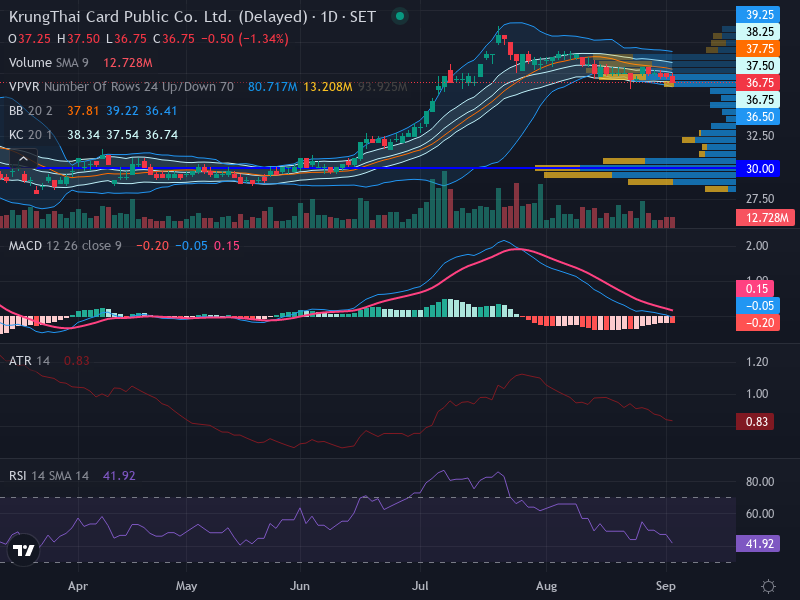This screenshot has height=600, width=800.
Task: Click the red 36.75 last price label
Action: pos(758,83)
